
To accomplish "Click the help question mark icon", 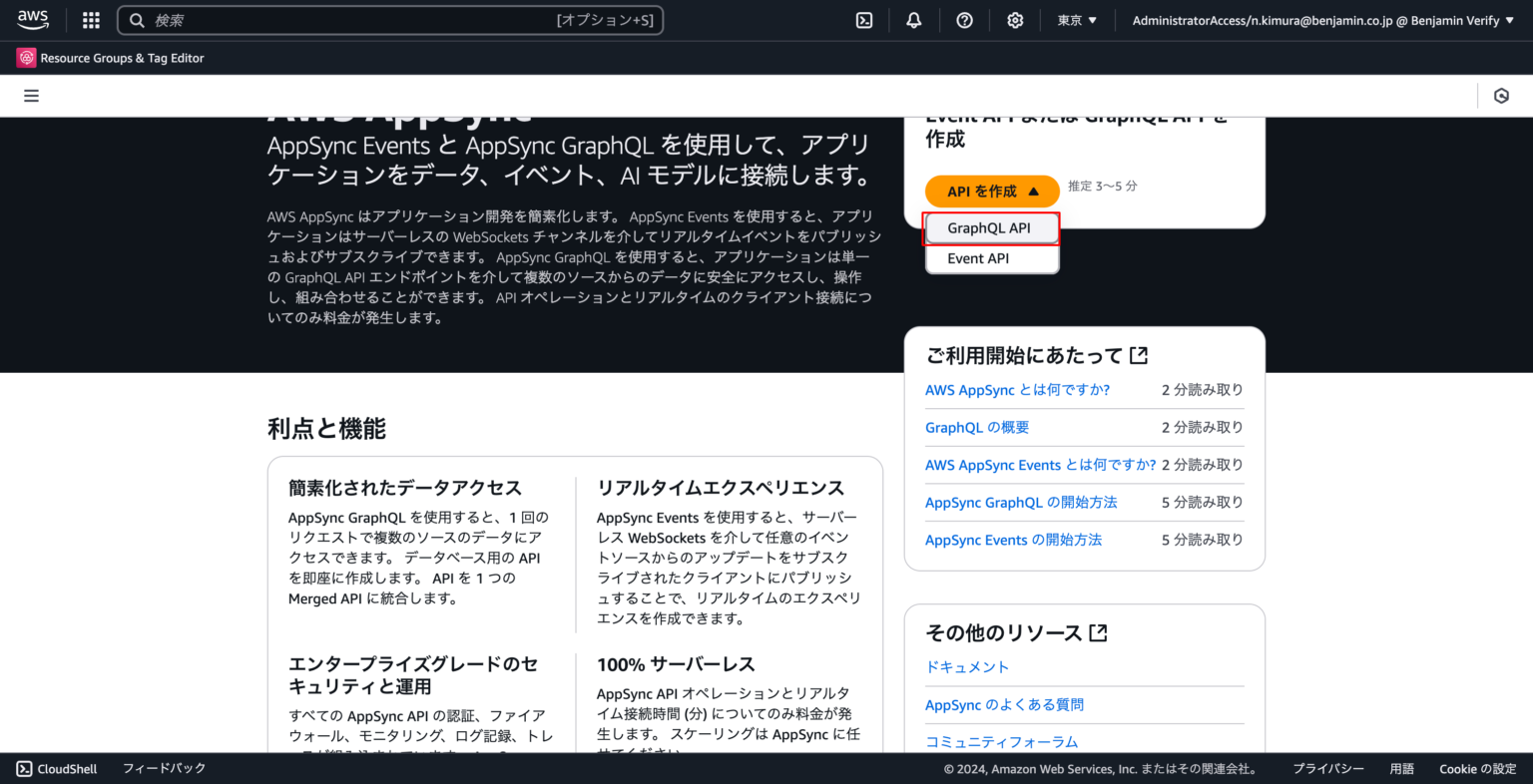I will [x=964, y=19].
